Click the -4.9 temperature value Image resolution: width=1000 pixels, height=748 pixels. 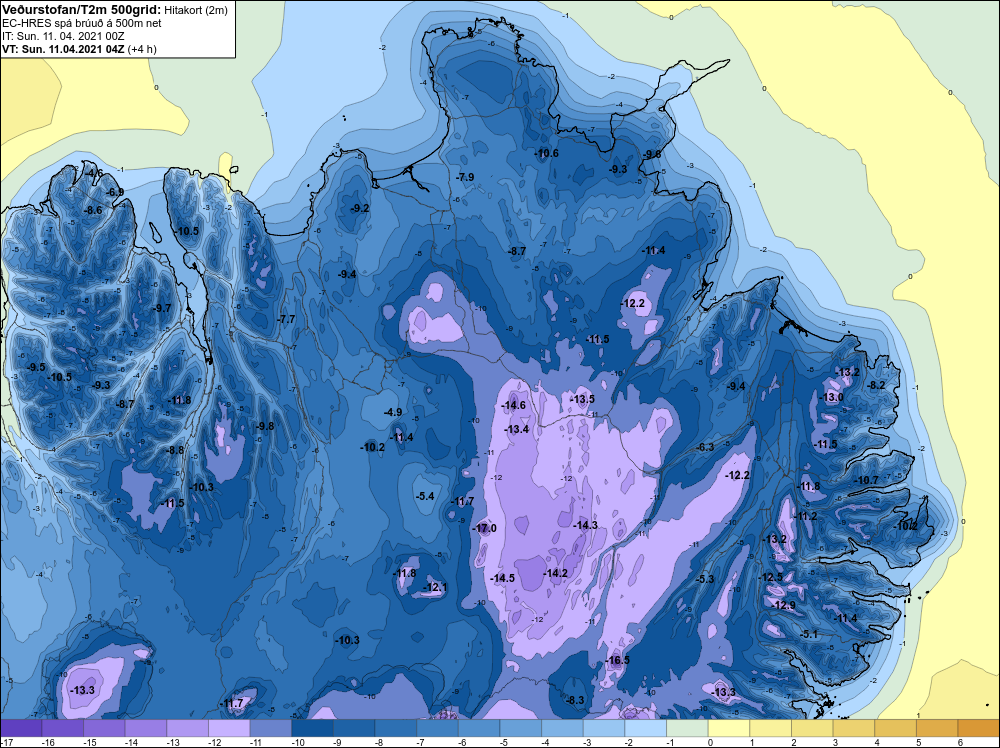pos(393,413)
